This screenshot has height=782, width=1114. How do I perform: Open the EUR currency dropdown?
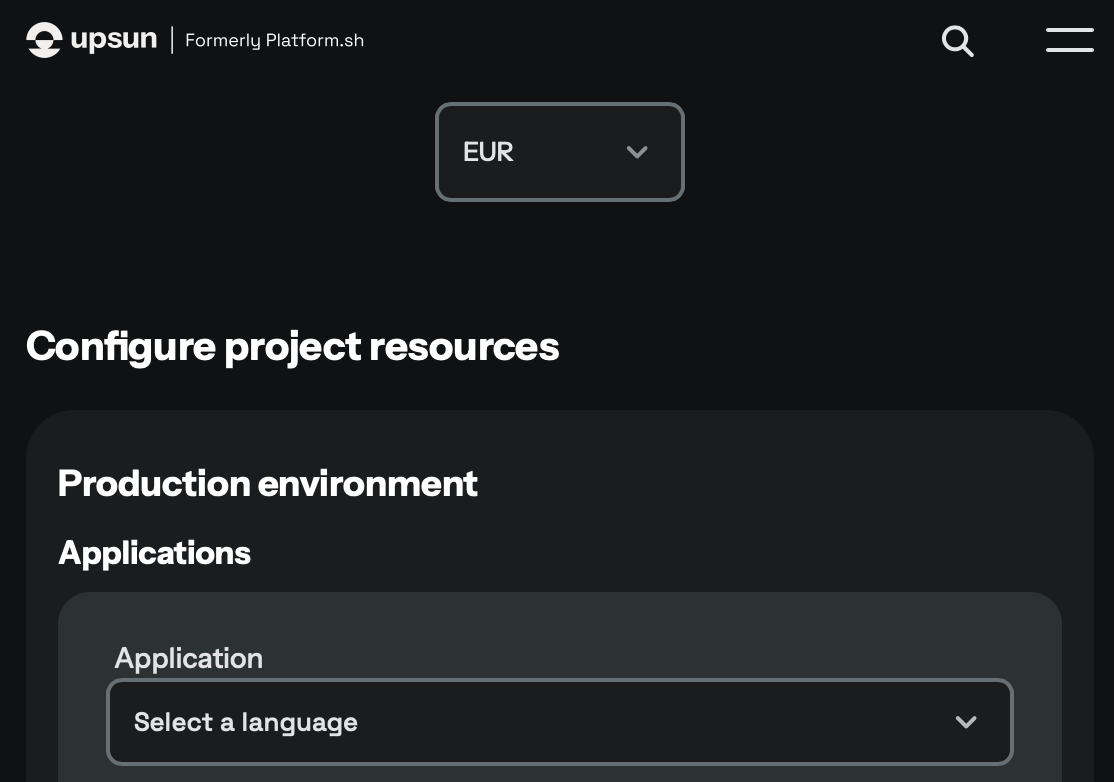pos(559,152)
